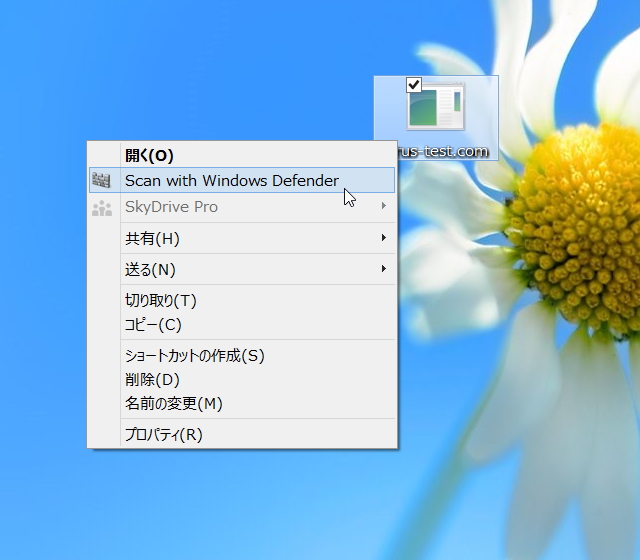This screenshot has height=560, width=640.
Task: Click the SkyDrive Pro people icon
Action: coord(102,208)
